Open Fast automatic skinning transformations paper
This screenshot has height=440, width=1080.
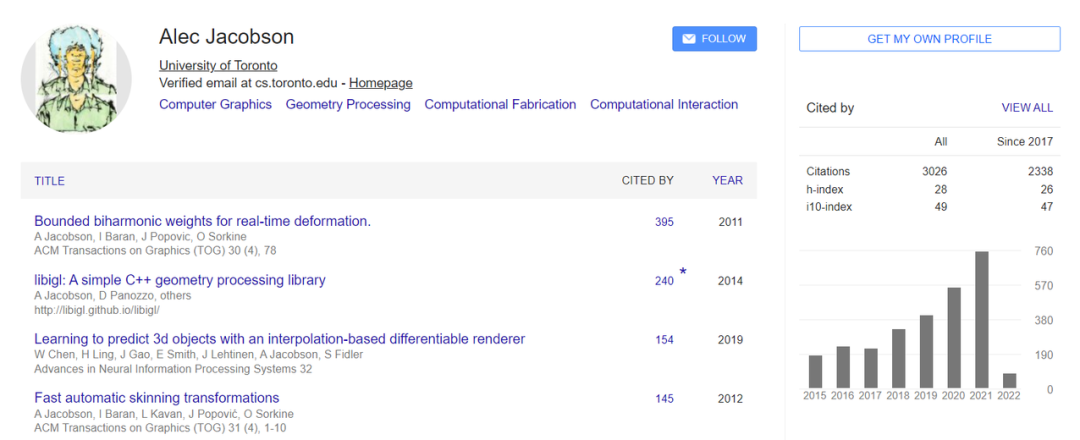tap(157, 398)
